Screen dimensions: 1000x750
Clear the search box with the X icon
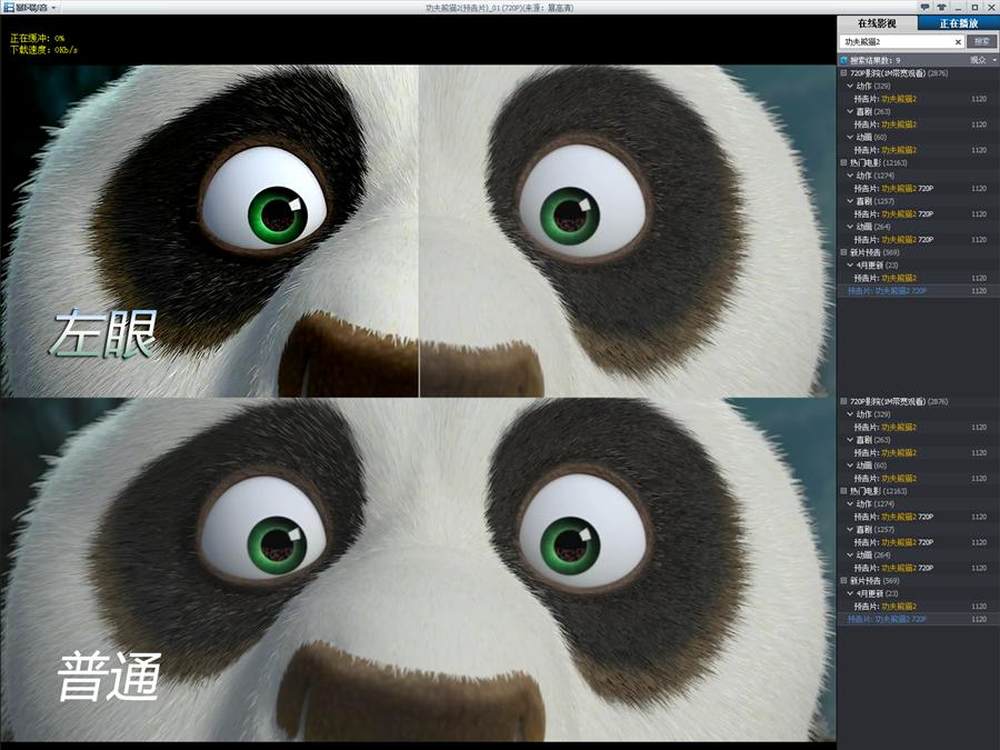957,42
